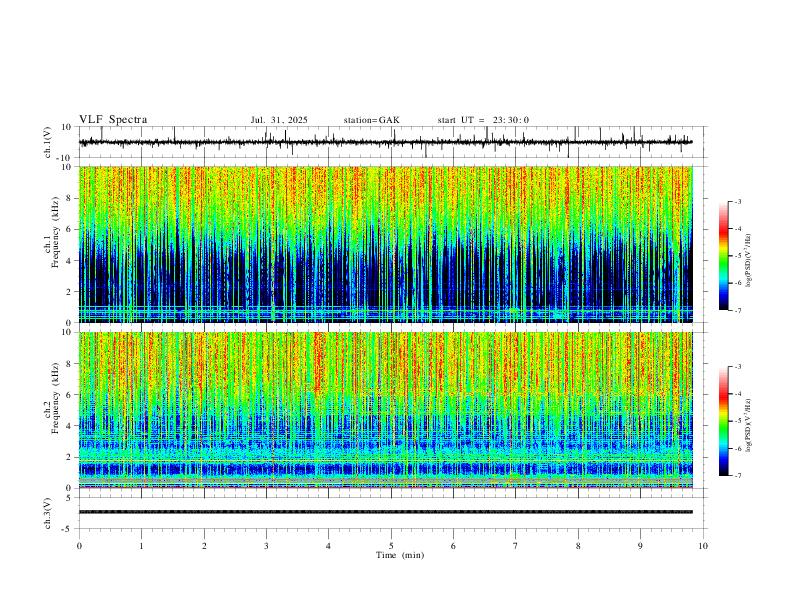Click the "8" tick on the time axis
This screenshot has height=612, width=792.
578,546
